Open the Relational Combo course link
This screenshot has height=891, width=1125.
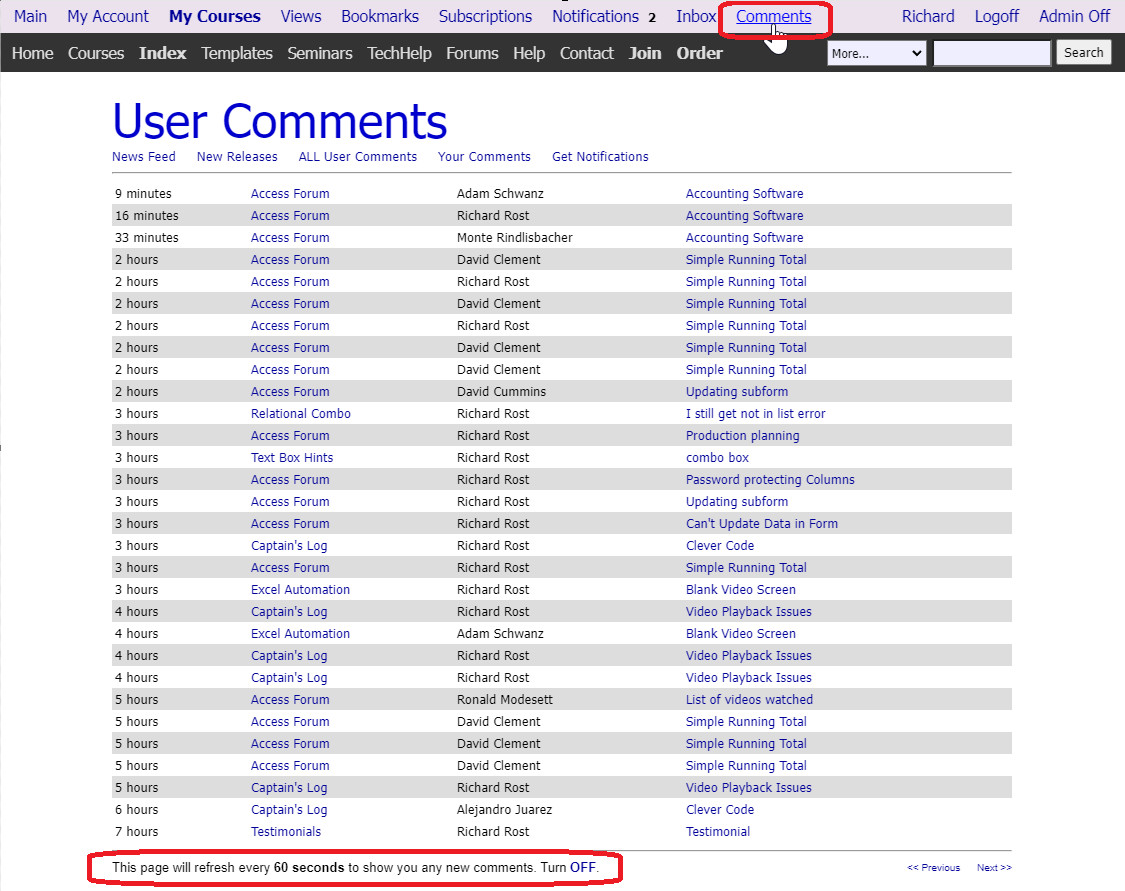tap(300, 413)
